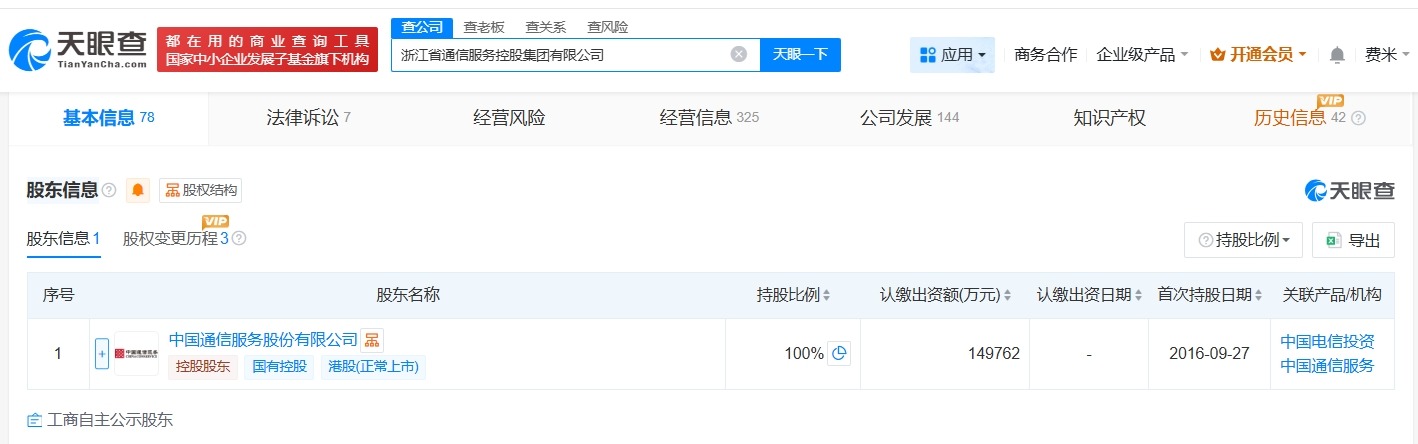Select the 查公司 search tab
This screenshot has height=444, width=1418.
[x=421, y=27]
